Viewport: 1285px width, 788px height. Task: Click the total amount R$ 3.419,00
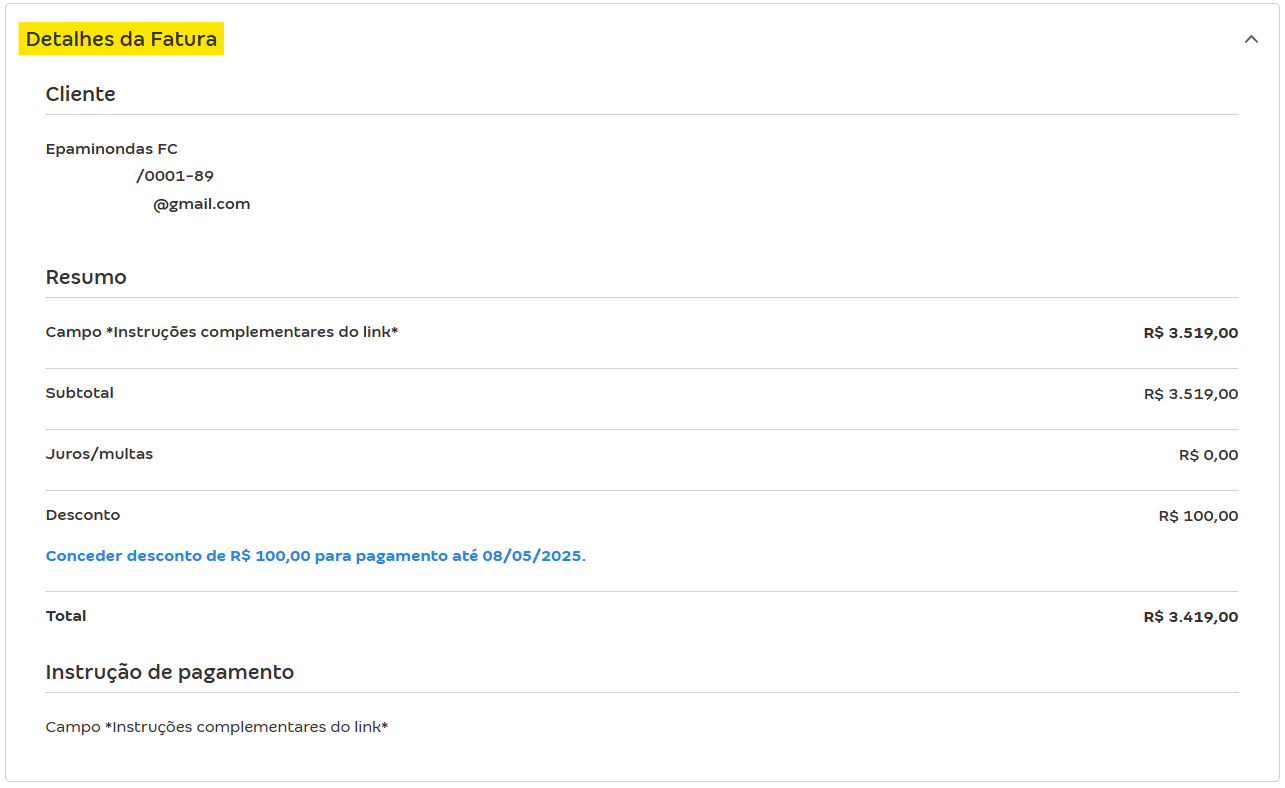coord(1190,617)
